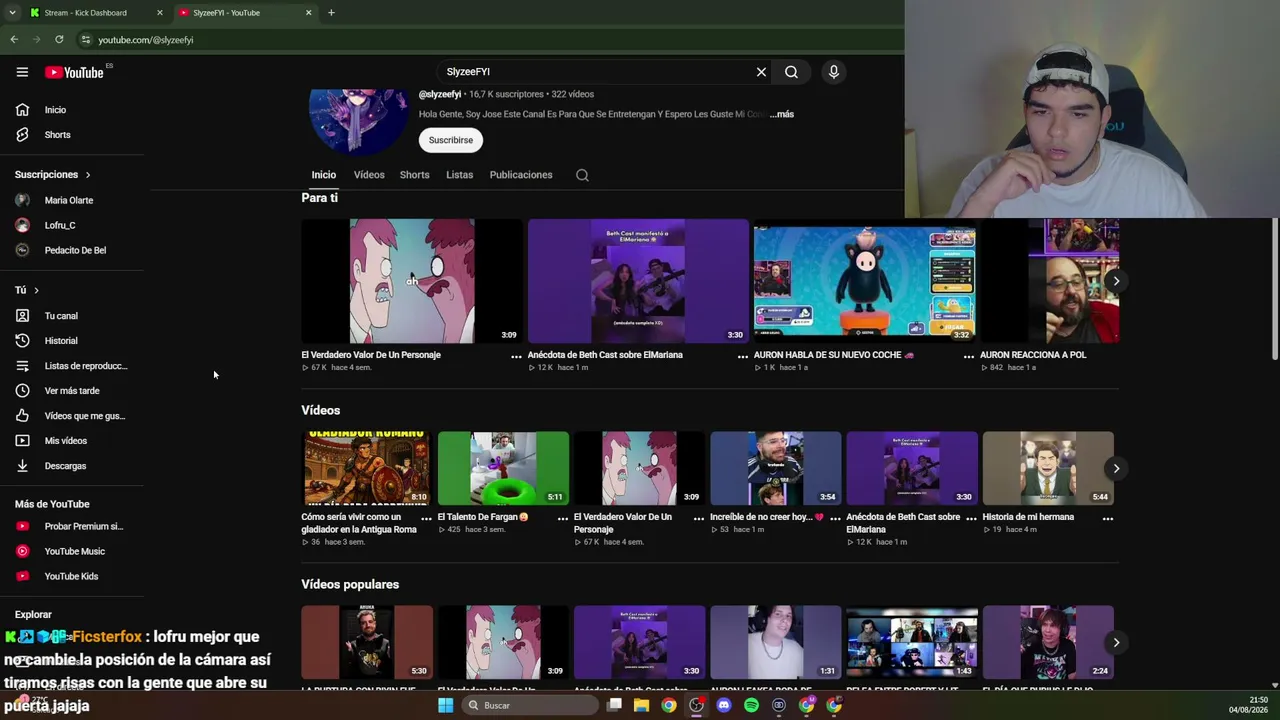Open options for Increíble de no creer hoy
The height and width of the screenshot is (720, 1280).
(835, 518)
